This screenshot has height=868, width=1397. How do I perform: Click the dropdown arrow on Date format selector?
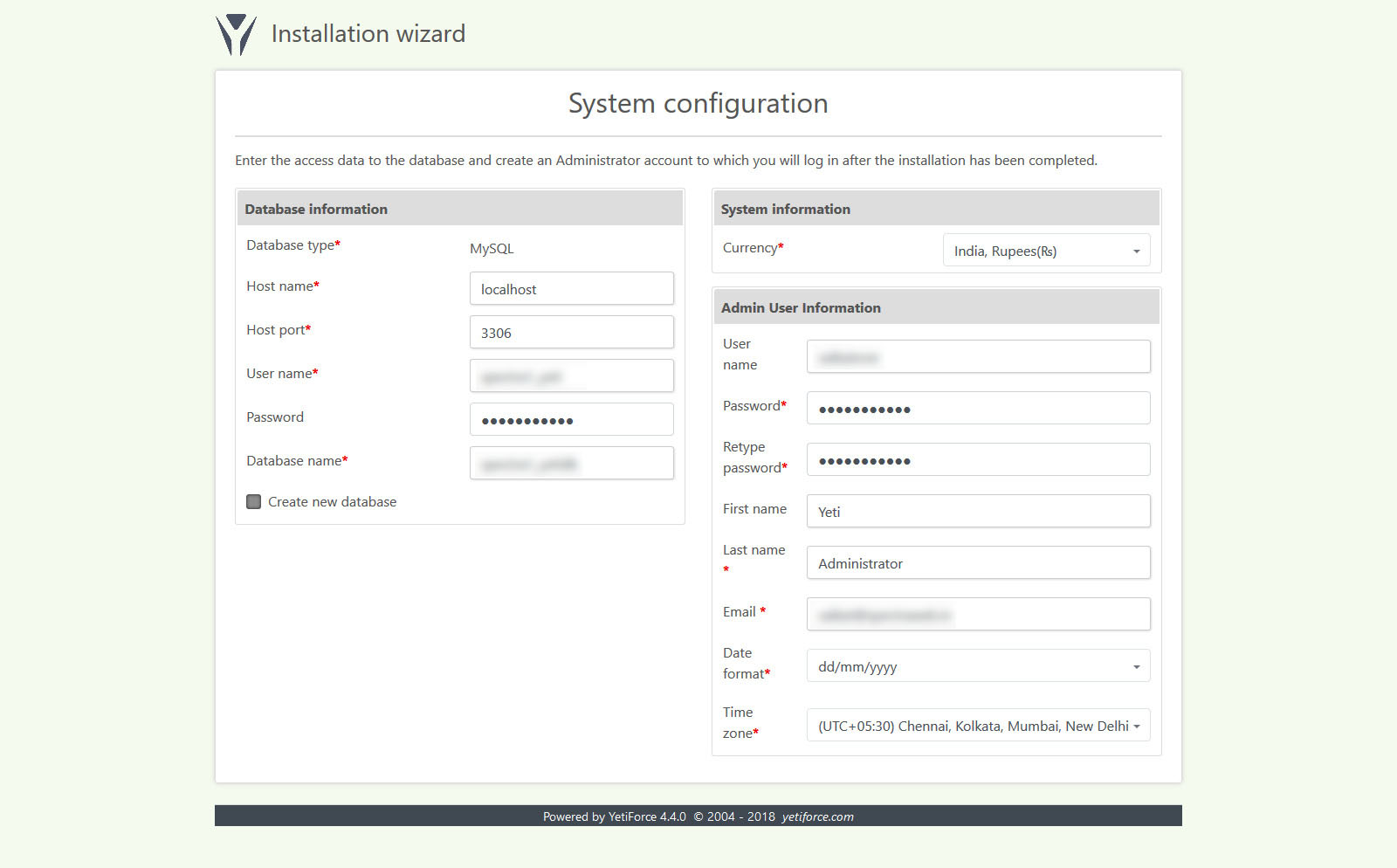[x=1138, y=665]
